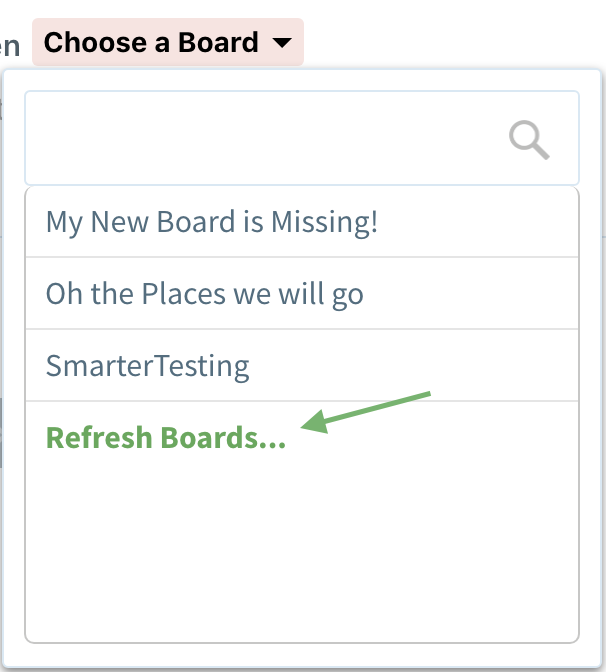Collapse the board list using the dropdown caret
The height and width of the screenshot is (672, 606).
[282, 43]
